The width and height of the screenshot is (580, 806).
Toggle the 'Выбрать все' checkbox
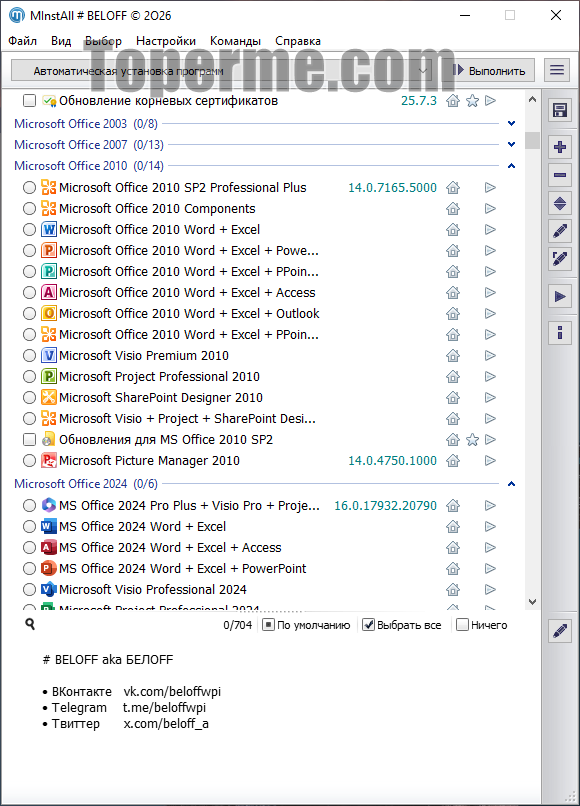tap(368, 625)
